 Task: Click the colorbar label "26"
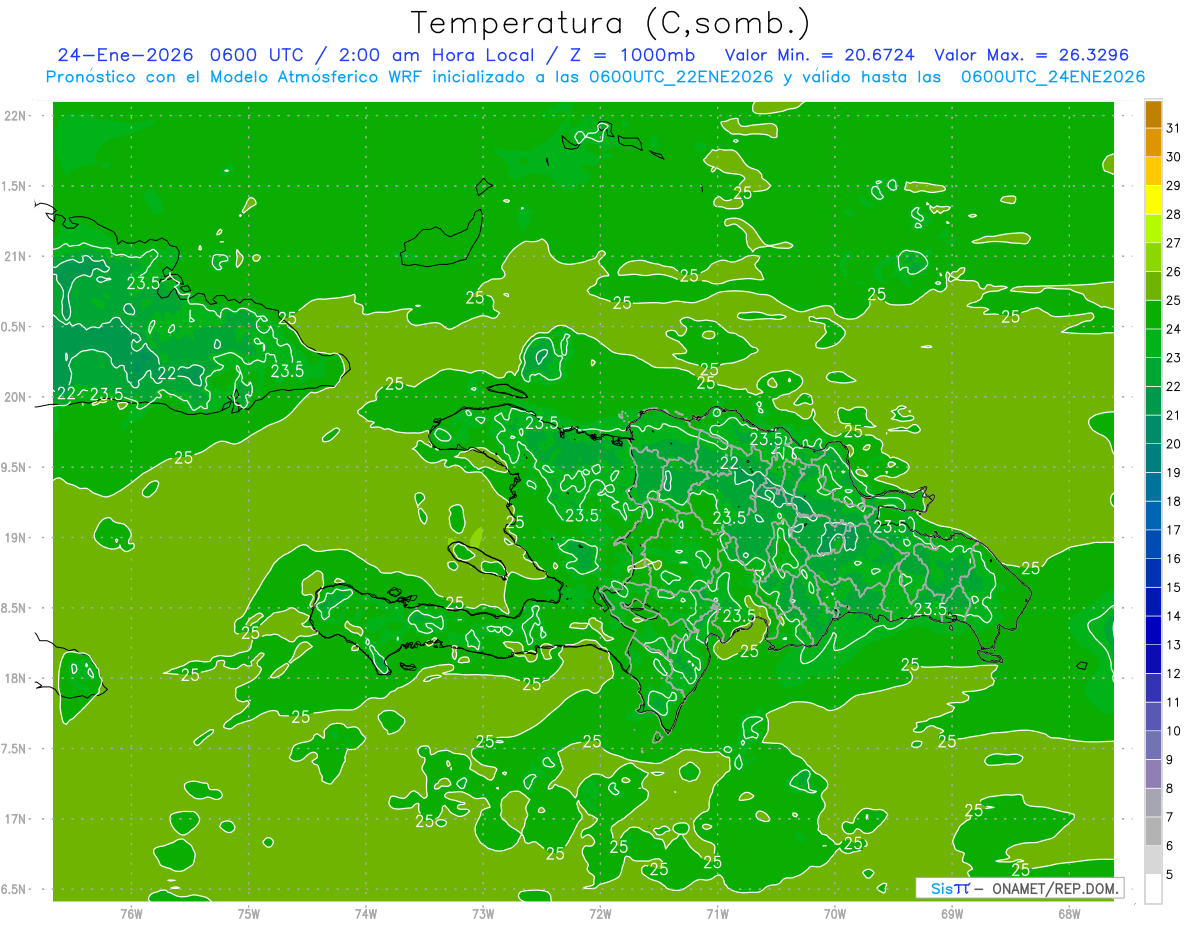[x=1173, y=271]
